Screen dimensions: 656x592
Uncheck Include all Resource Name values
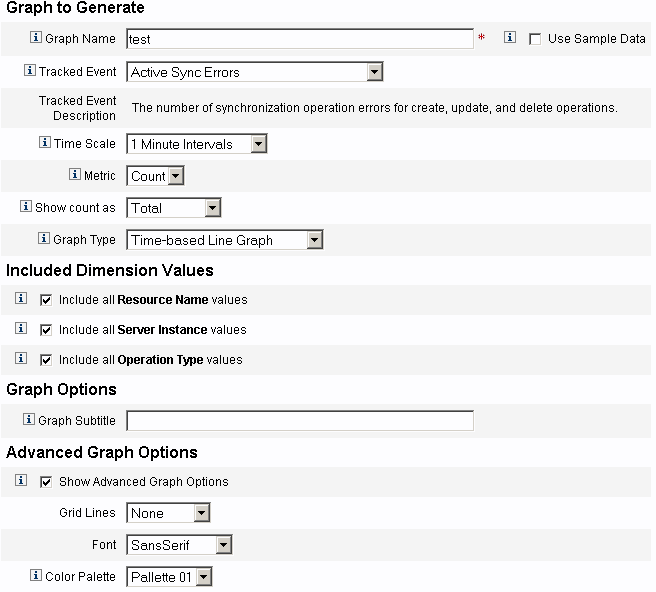45,300
